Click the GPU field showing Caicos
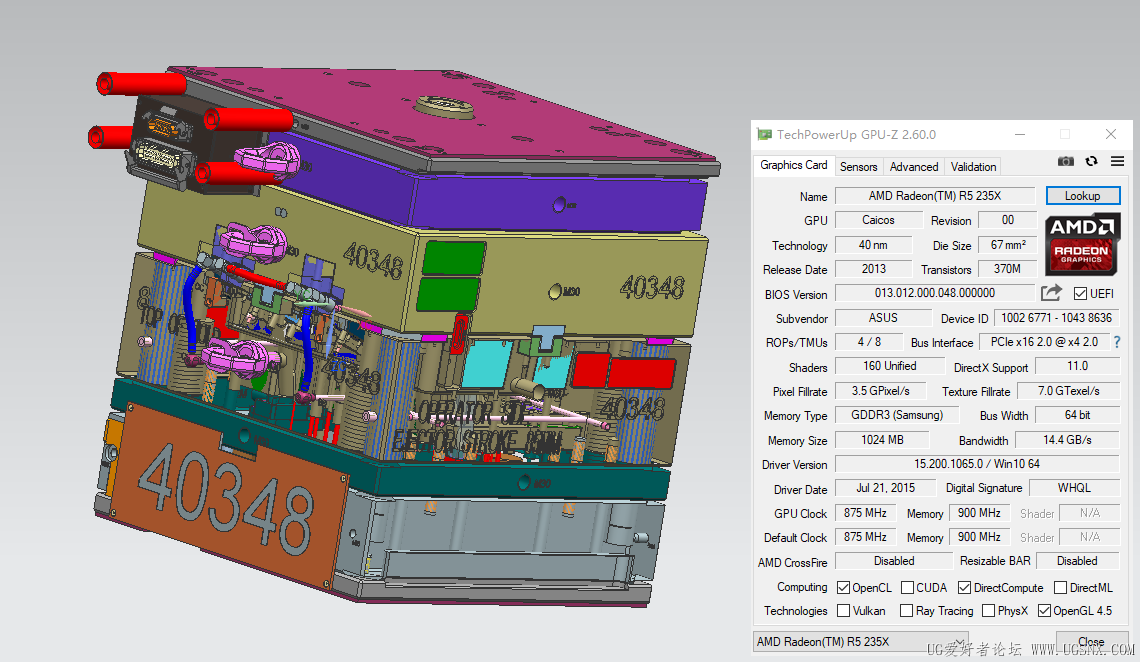Viewport: 1140px width, 662px height. [878, 219]
